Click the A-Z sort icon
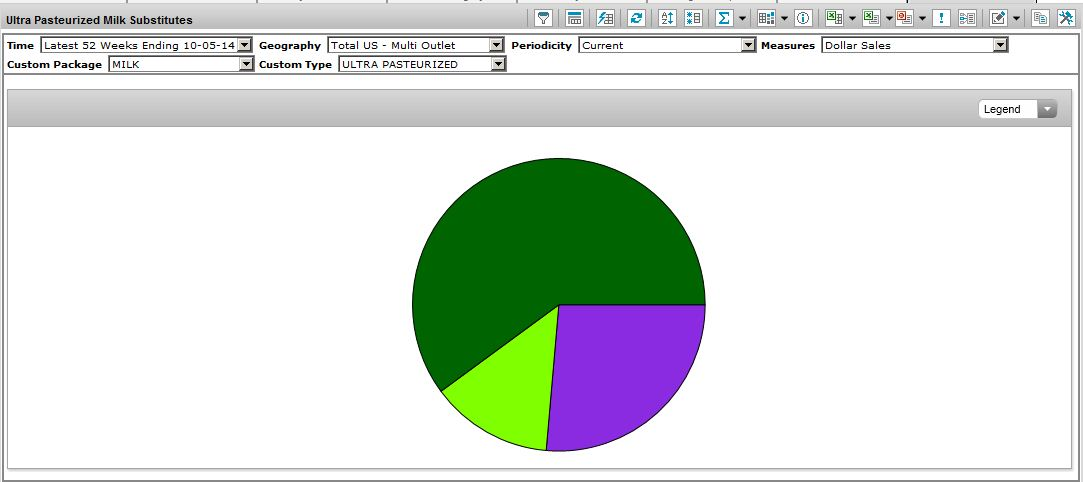This screenshot has height=482, width=1083. coord(667,18)
